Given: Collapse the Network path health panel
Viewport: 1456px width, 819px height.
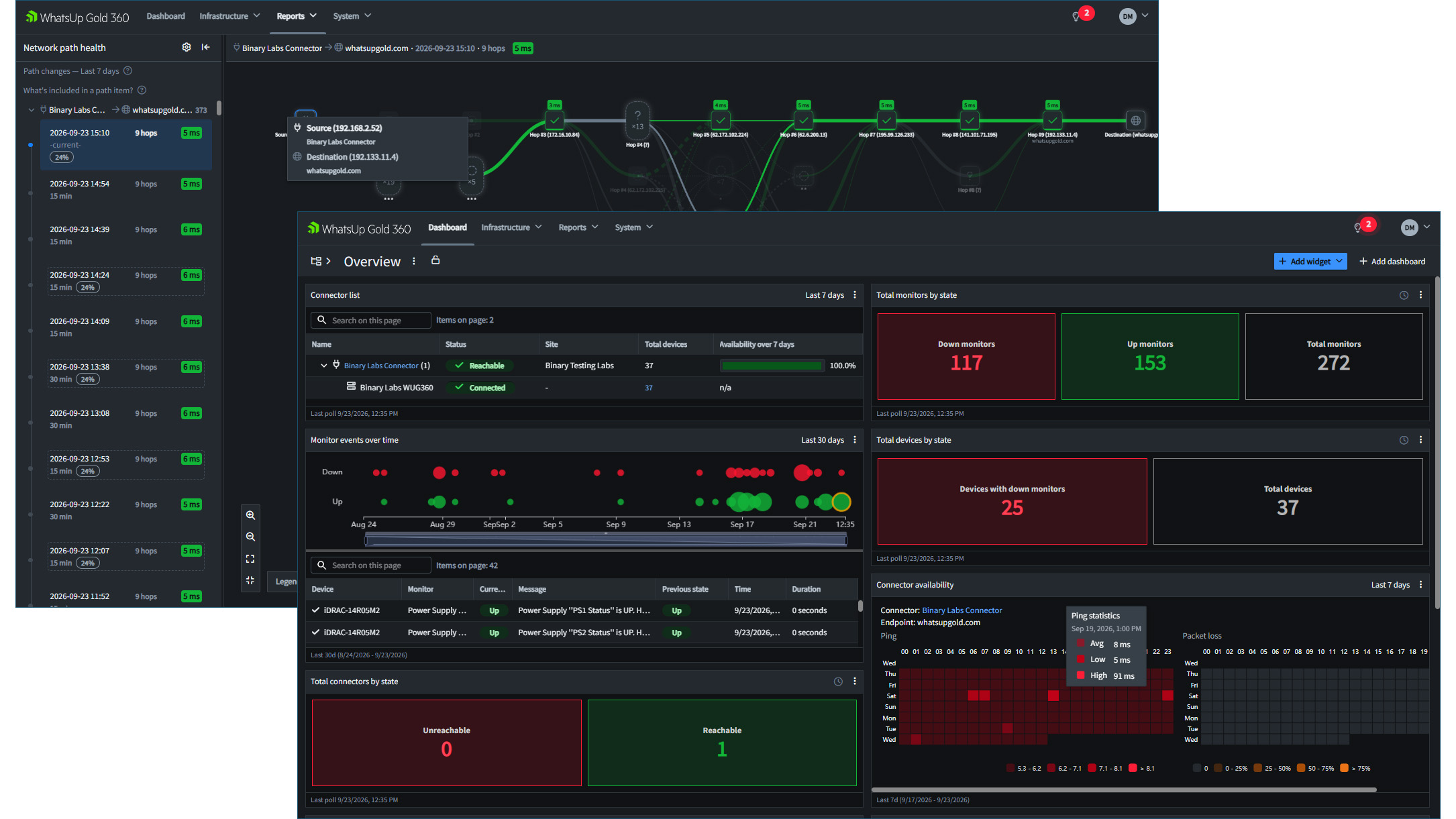Looking at the screenshot, I should (x=206, y=47).
